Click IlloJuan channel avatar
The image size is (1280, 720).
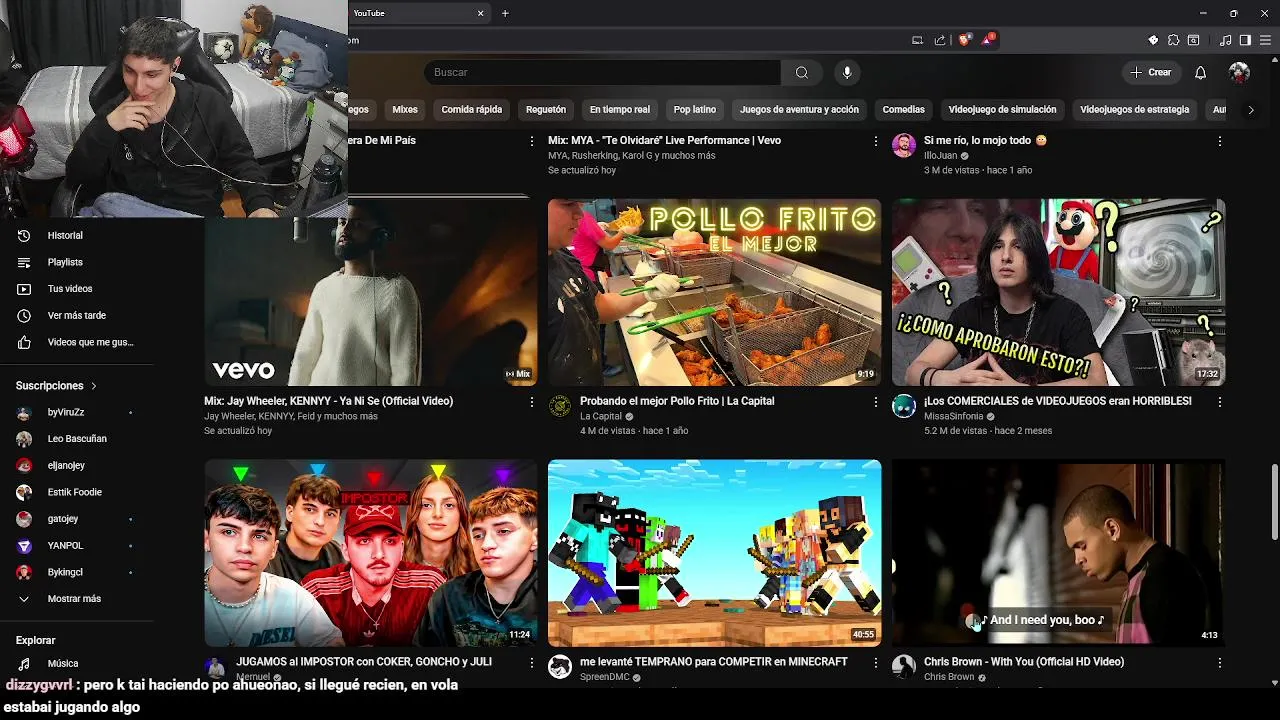coord(904,145)
